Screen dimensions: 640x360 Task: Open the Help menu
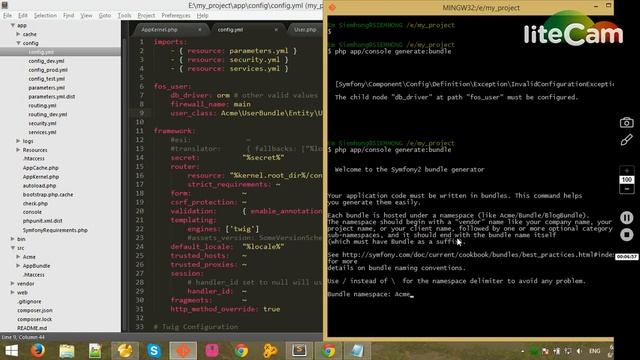pos(202,16)
